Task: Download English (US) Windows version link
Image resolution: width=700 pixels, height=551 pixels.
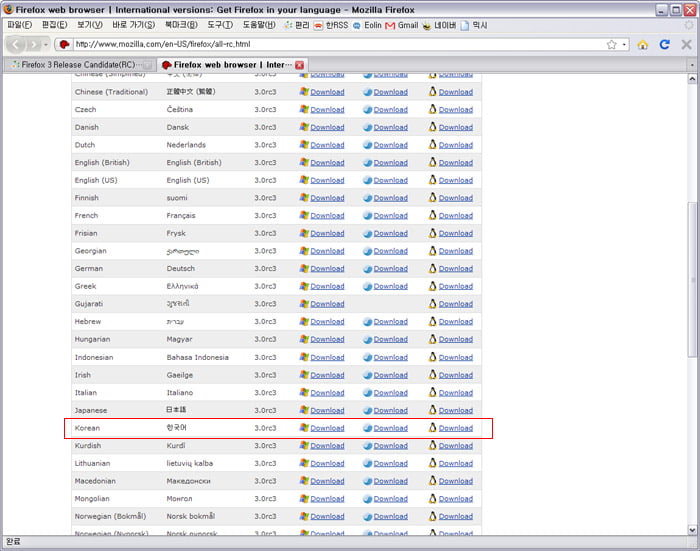Action: coord(327,180)
